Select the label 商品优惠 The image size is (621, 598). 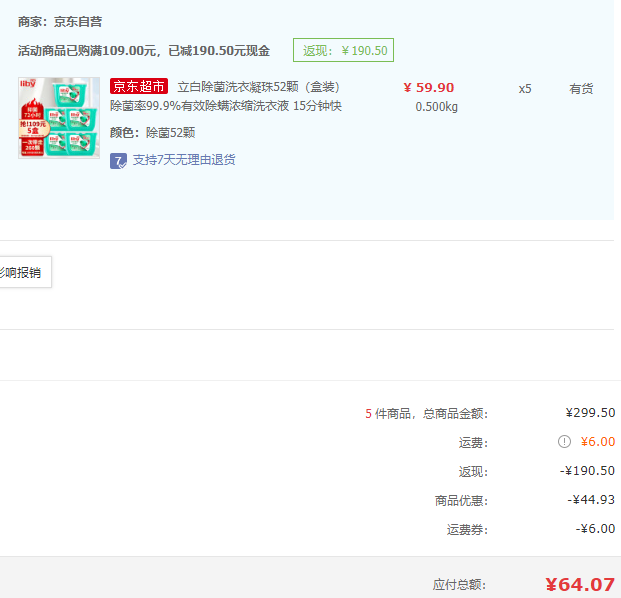461,501
